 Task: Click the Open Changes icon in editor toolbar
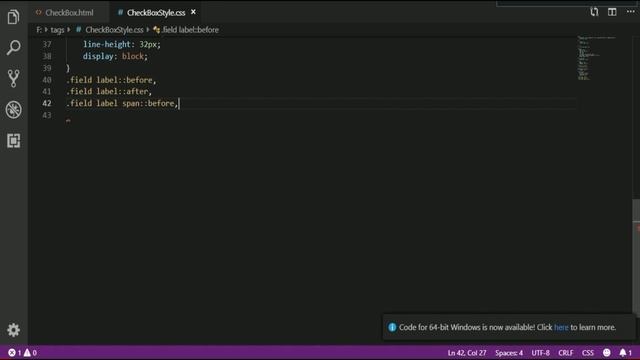point(594,12)
